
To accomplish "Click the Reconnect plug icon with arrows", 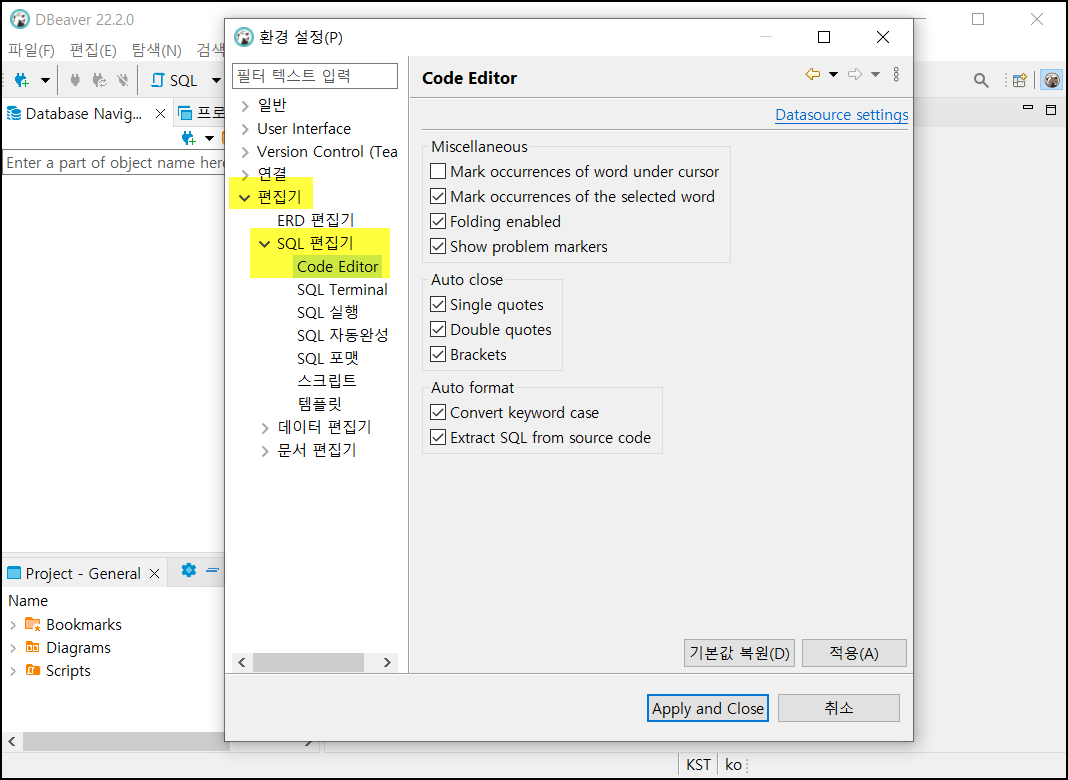I will click(x=99, y=80).
